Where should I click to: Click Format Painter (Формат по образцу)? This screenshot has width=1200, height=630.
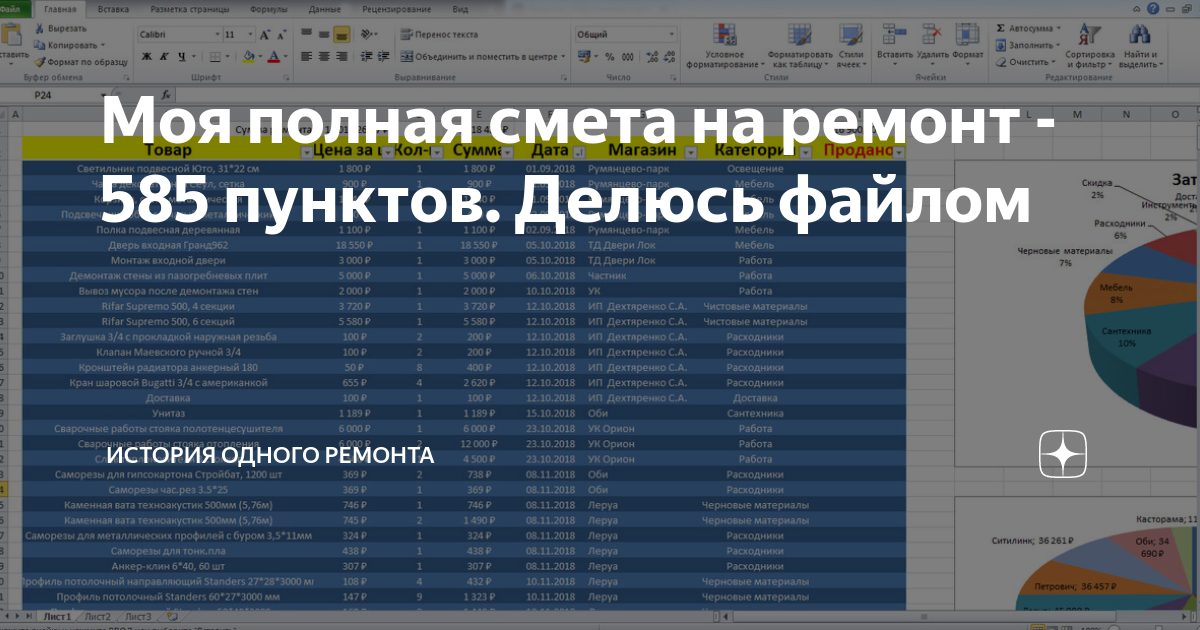39,60
